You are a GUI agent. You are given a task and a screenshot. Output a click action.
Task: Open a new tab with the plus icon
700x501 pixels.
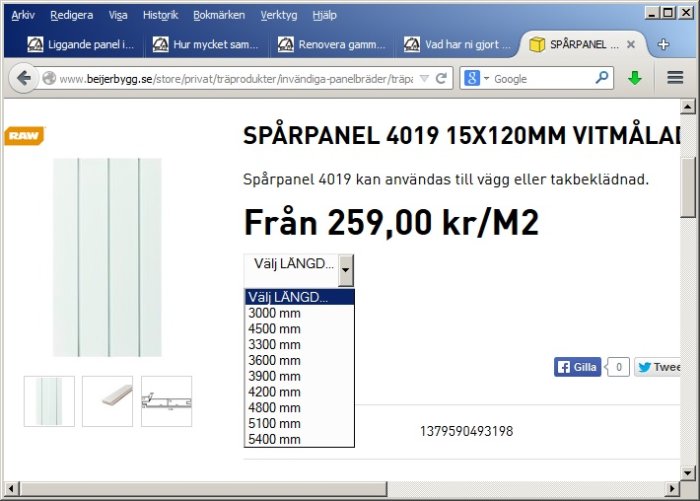click(x=663, y=44)
